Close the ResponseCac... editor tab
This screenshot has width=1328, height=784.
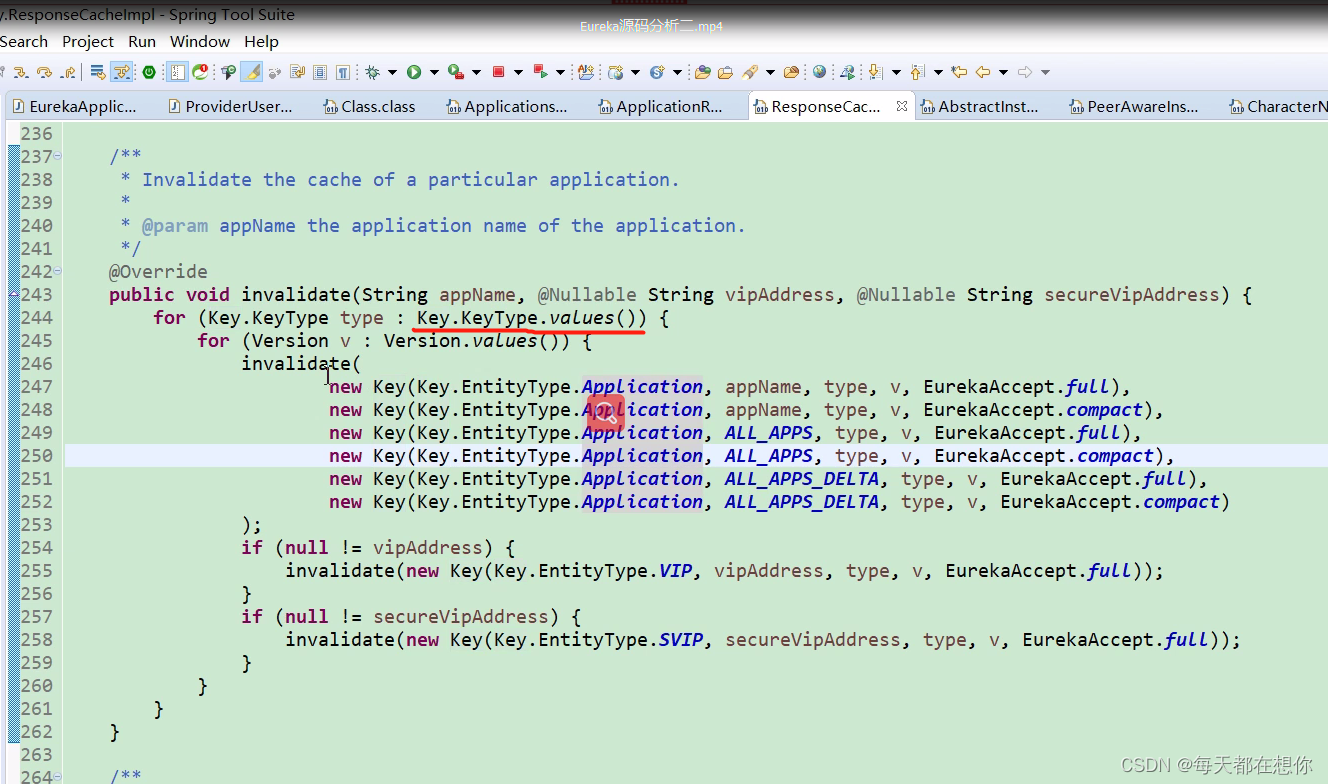(901, 105)
